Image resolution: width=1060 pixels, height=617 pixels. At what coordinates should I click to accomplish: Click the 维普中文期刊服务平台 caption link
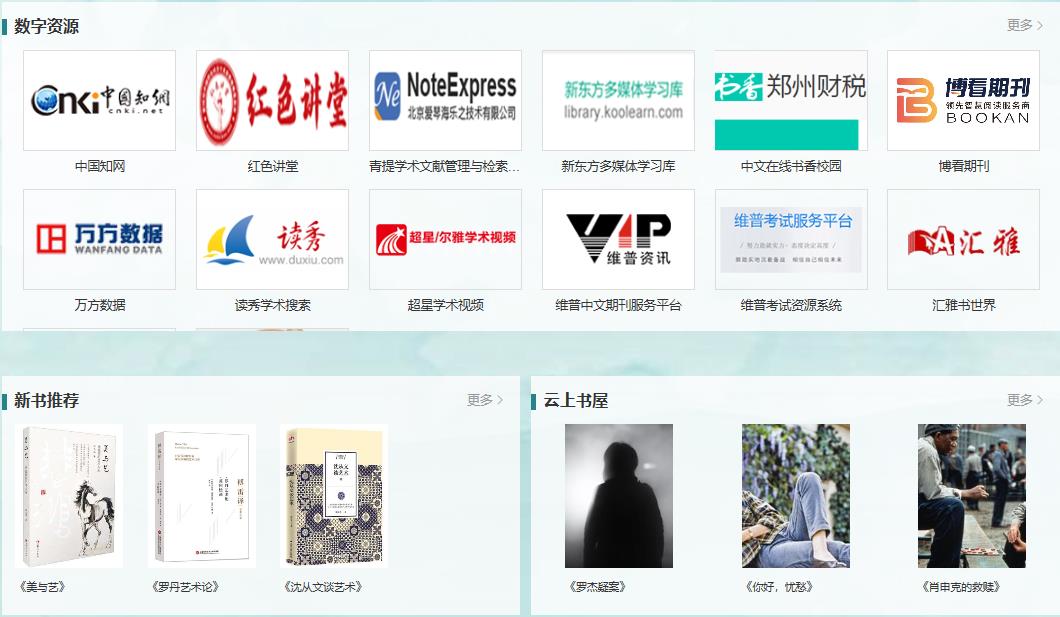(x=618, y=305)
